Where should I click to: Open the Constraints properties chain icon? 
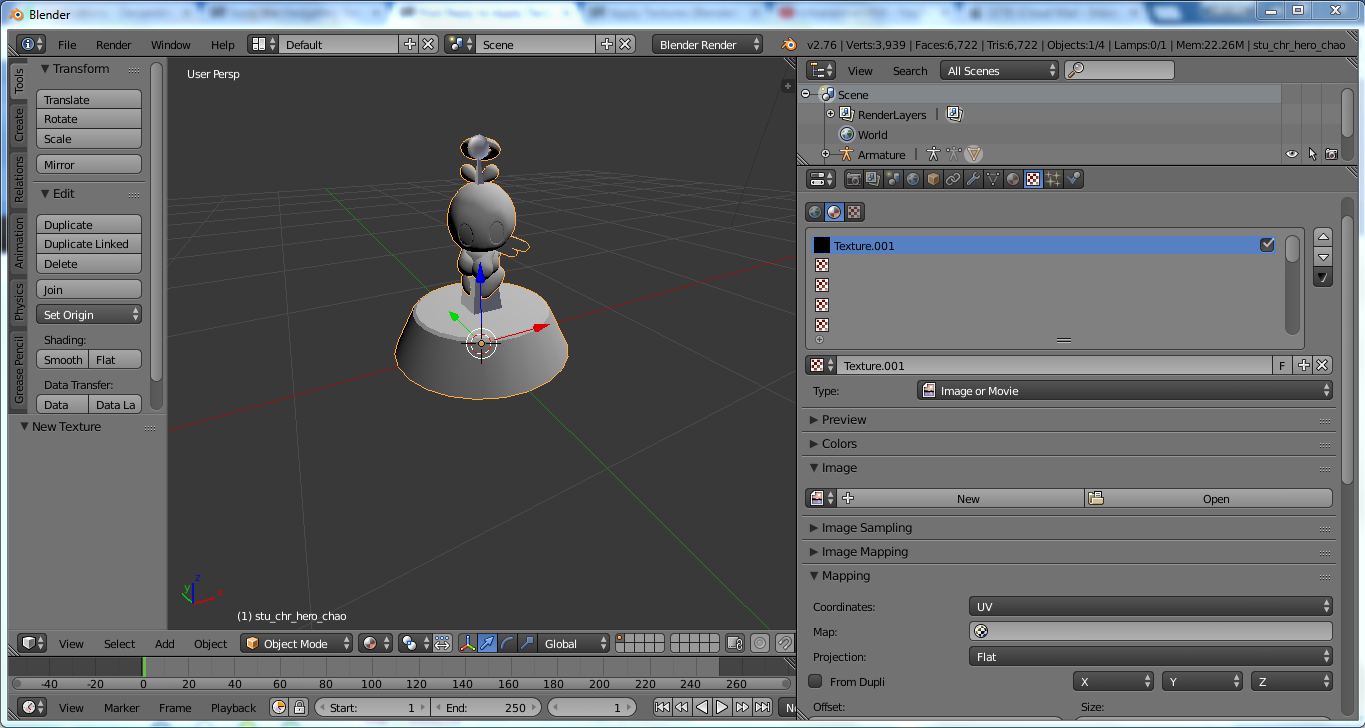click(x=953, y=179)
